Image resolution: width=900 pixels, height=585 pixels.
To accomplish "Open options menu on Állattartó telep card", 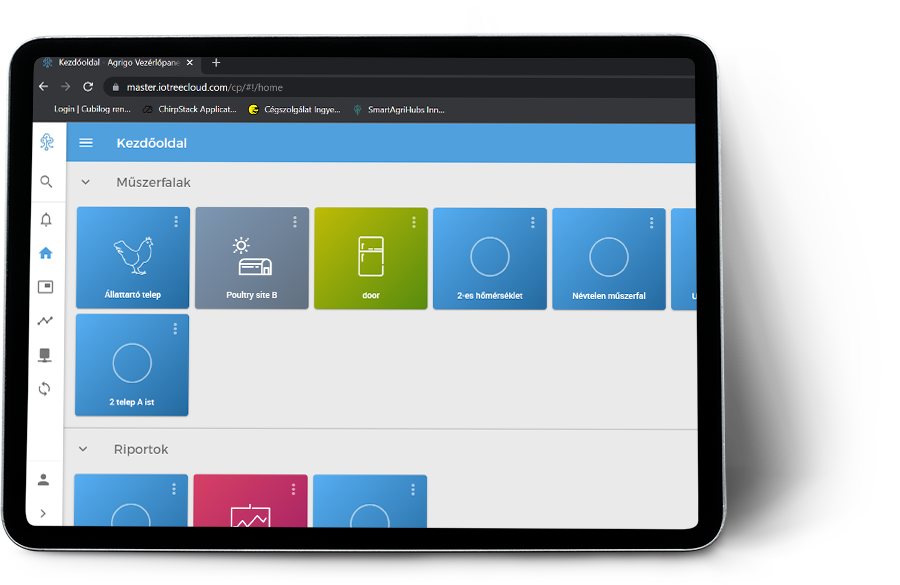I will tap(176, 221).
